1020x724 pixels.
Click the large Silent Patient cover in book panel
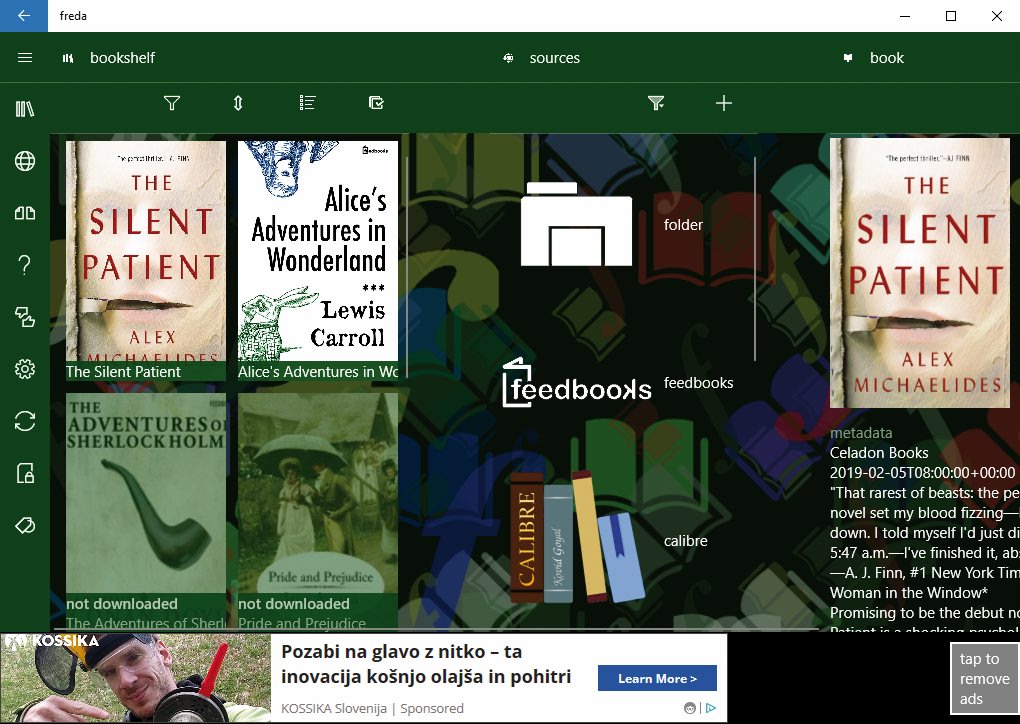click(x=920, y=273)
